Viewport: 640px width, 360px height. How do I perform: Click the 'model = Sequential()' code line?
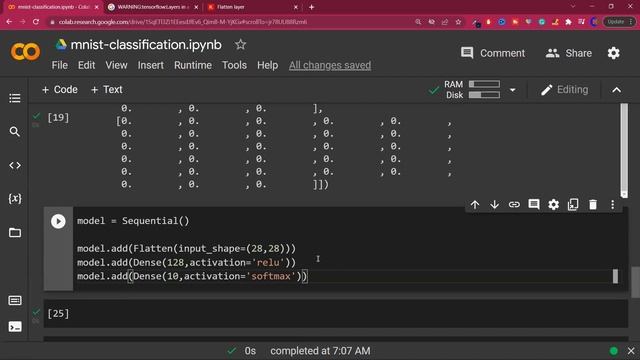tap(133, 221)
